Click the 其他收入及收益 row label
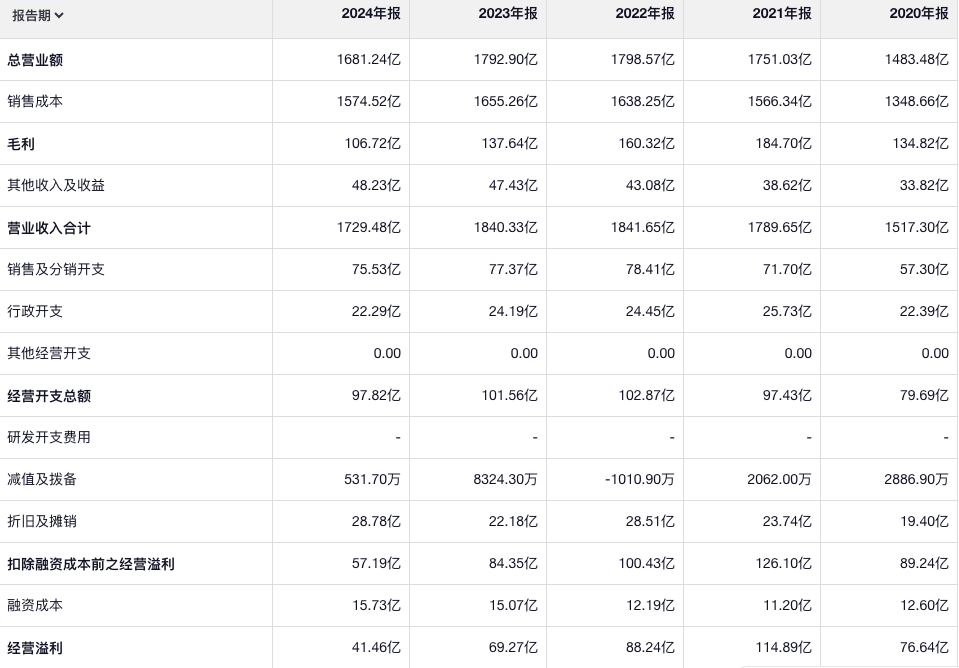 56,186
